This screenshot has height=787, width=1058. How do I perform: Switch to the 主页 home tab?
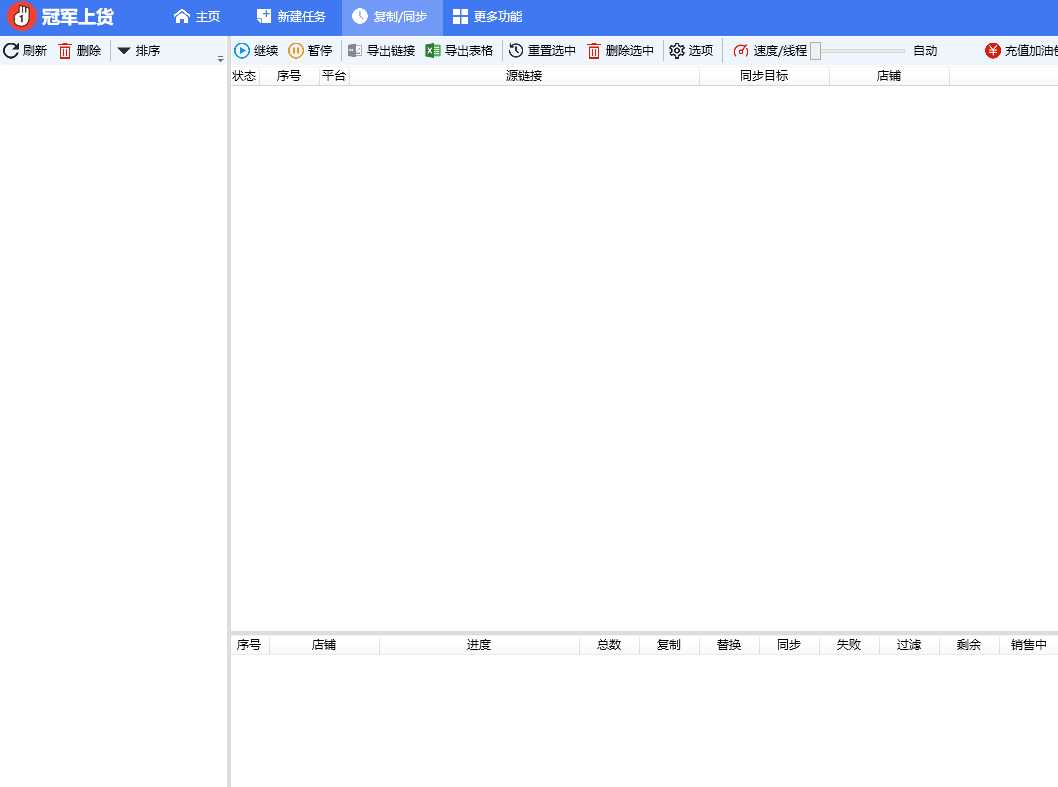(x=196, y=17)
